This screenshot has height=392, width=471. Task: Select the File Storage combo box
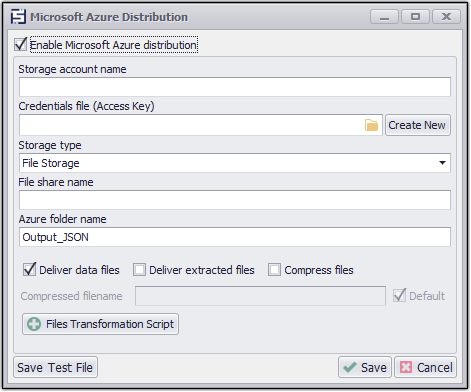click(235, 163)
